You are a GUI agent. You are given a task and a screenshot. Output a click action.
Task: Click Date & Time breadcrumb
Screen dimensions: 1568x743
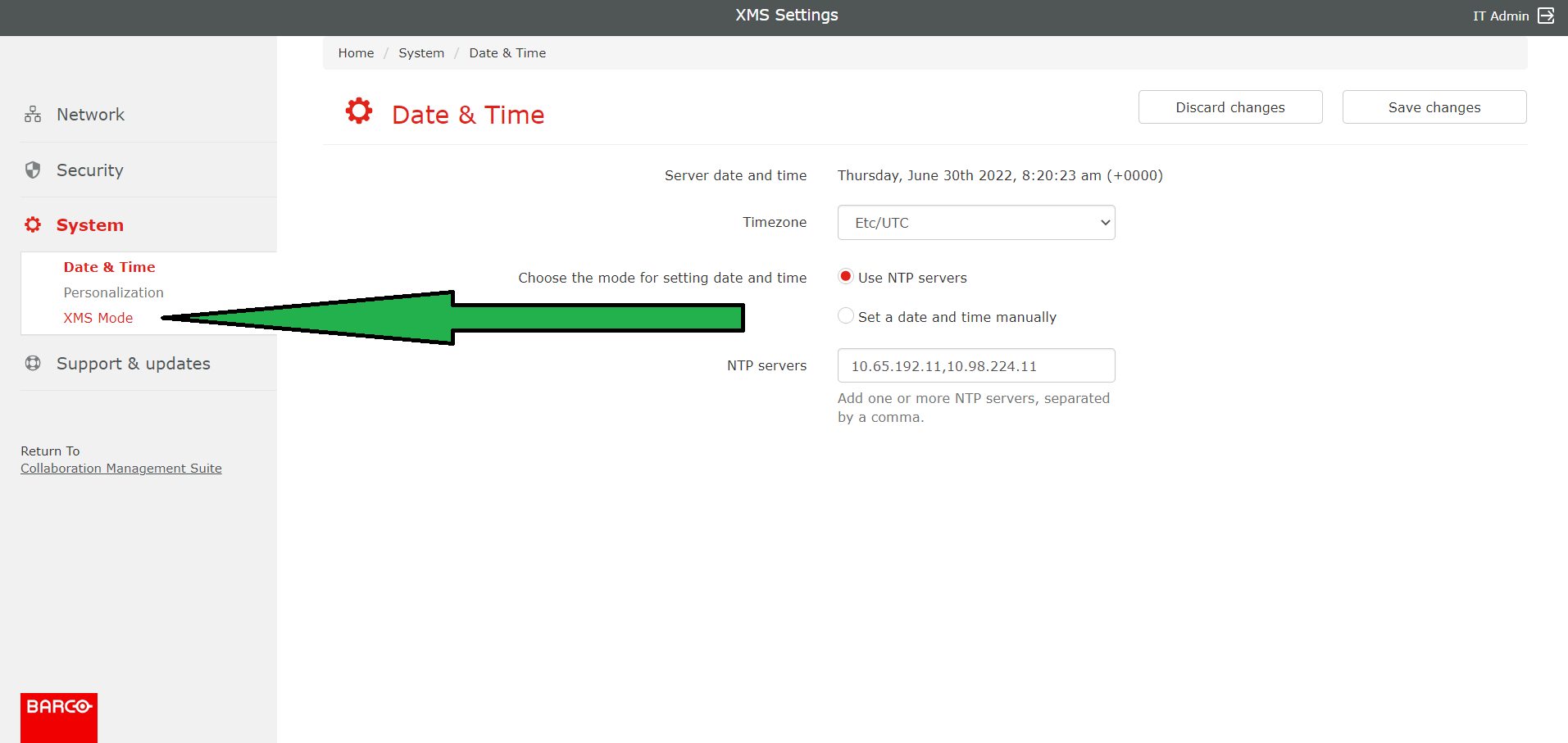click(507, 53)
